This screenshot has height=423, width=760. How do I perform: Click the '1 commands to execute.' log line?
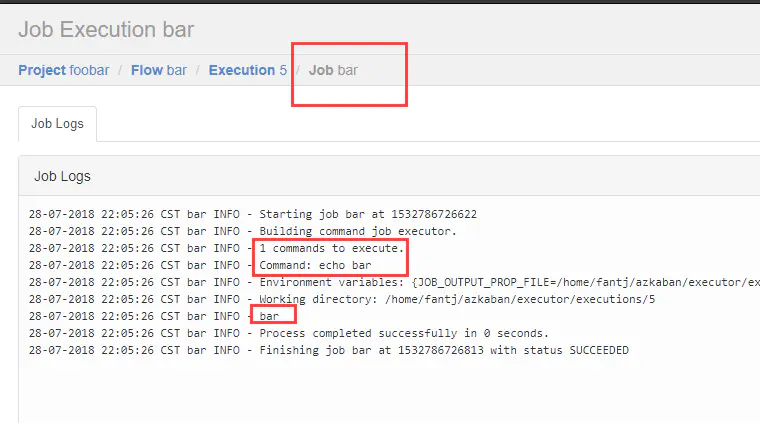(x=216, y=248)
